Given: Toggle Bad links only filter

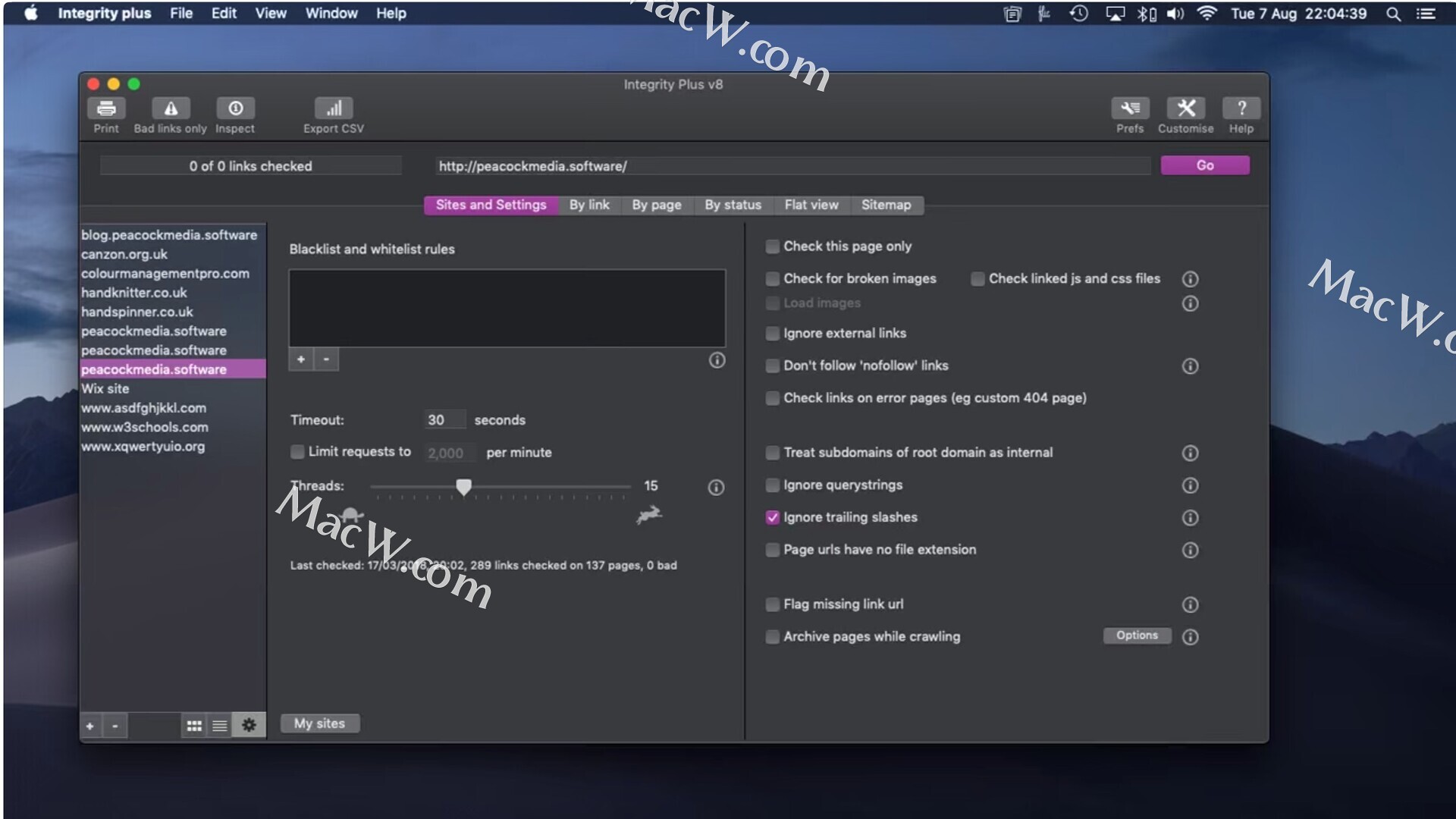Looking at the screenshot, I should [171, 108].
